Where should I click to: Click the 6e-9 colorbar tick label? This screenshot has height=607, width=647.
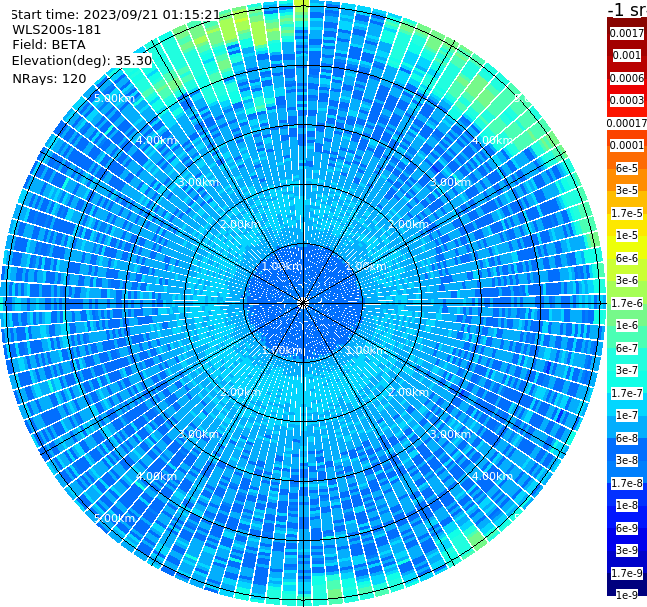627,528
